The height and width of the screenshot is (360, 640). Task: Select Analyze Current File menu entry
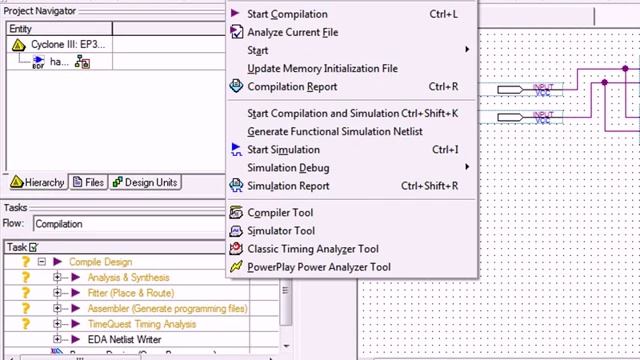(352, 32)
